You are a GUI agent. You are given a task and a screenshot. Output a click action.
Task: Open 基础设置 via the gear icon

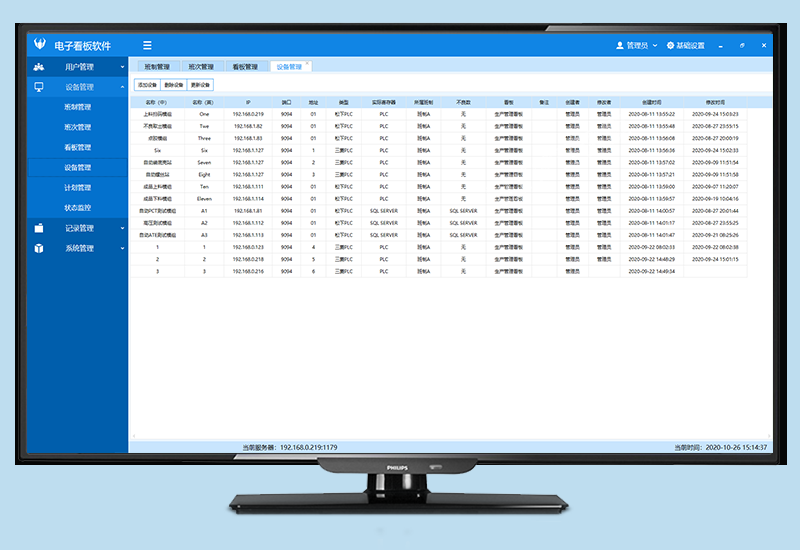click(671, 45)
